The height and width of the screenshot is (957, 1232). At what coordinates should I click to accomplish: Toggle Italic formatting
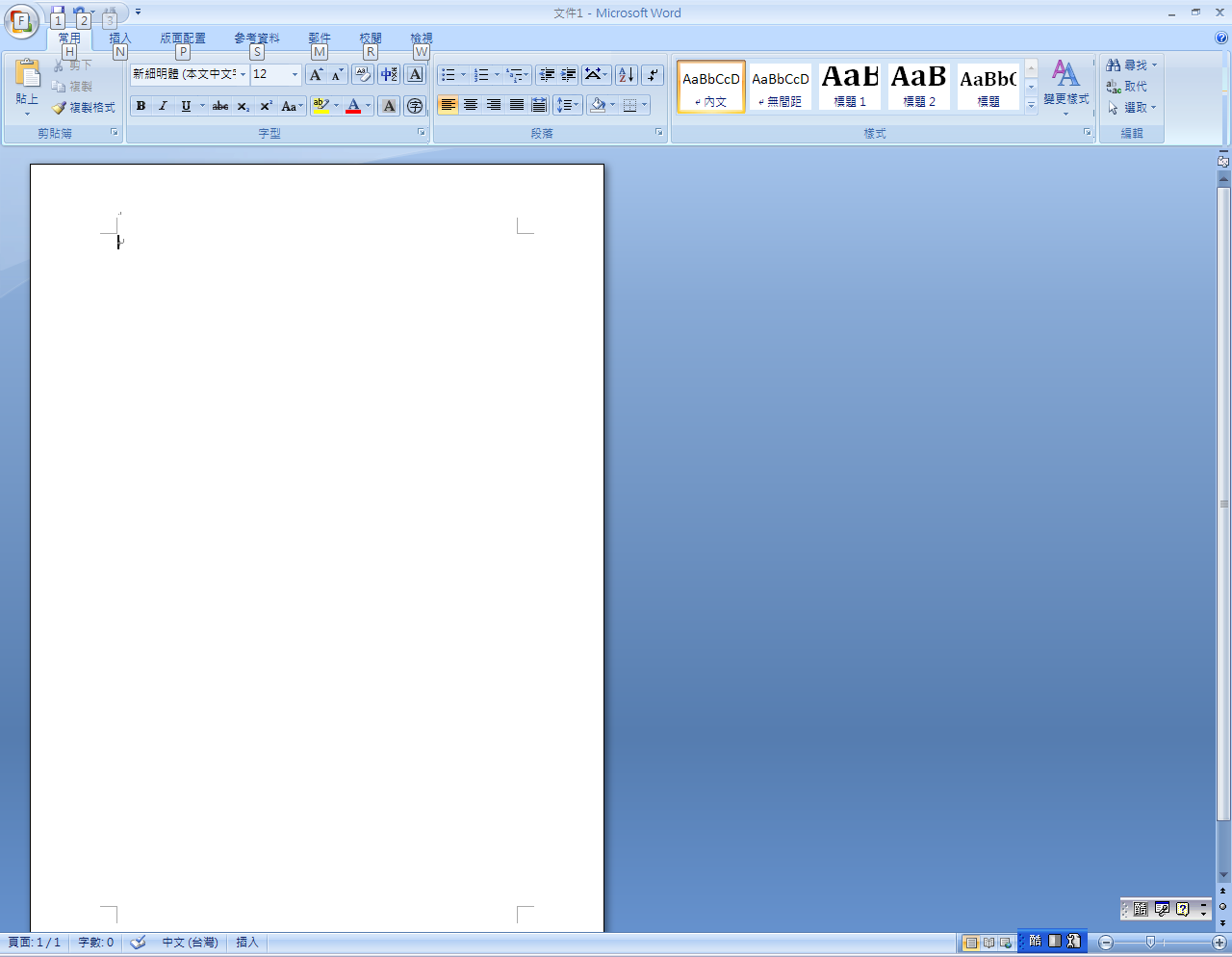pyautogui.click(x=163, y=106)
